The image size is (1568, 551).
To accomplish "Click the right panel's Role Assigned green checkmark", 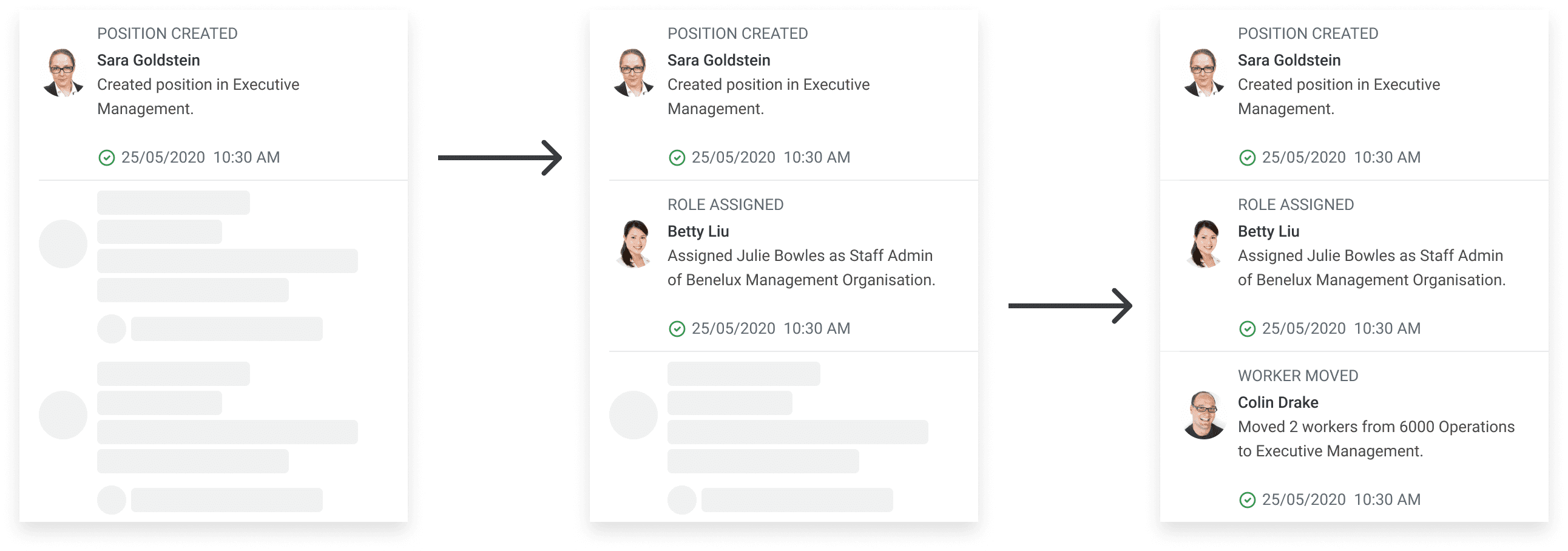I will (1247, 330).
